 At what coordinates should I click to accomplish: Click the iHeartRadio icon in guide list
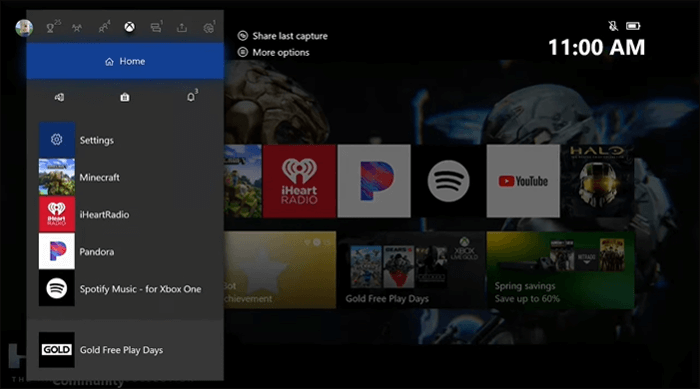pos(57,214)
